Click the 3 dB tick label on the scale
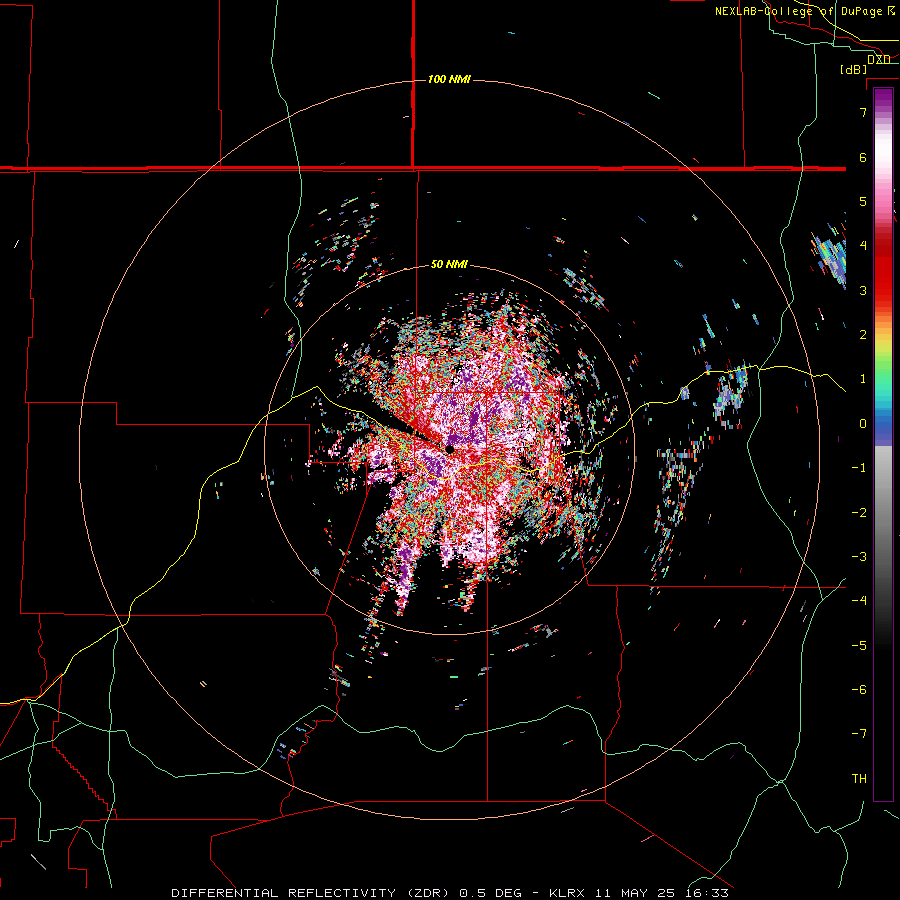This screenshot has width=900, height=900. tap(863, 290)
